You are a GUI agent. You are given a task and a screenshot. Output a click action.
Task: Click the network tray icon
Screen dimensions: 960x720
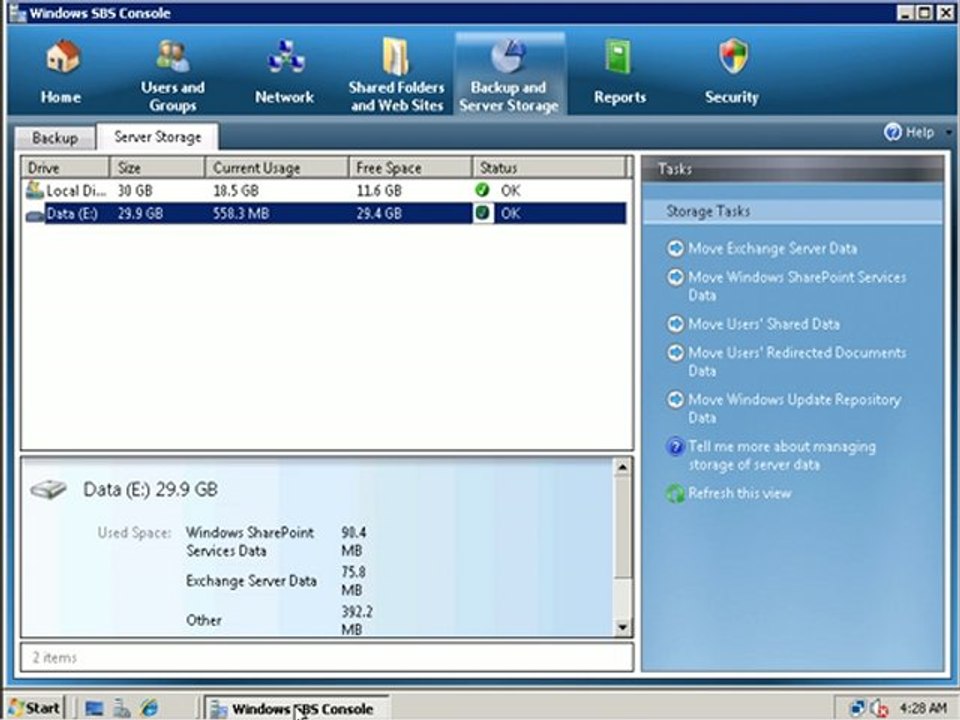point(857,709)
